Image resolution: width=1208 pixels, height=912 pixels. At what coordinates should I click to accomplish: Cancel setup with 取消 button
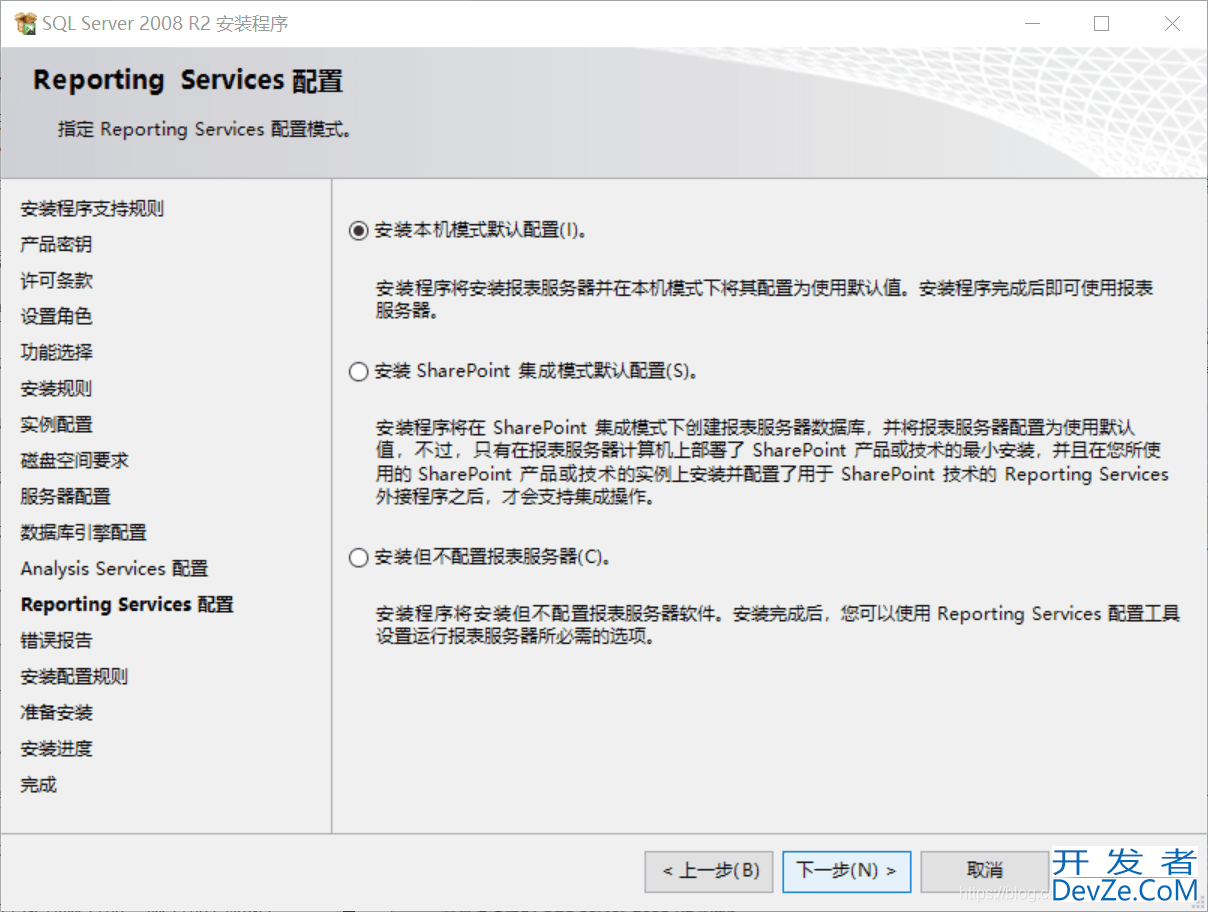click(984, 871)
